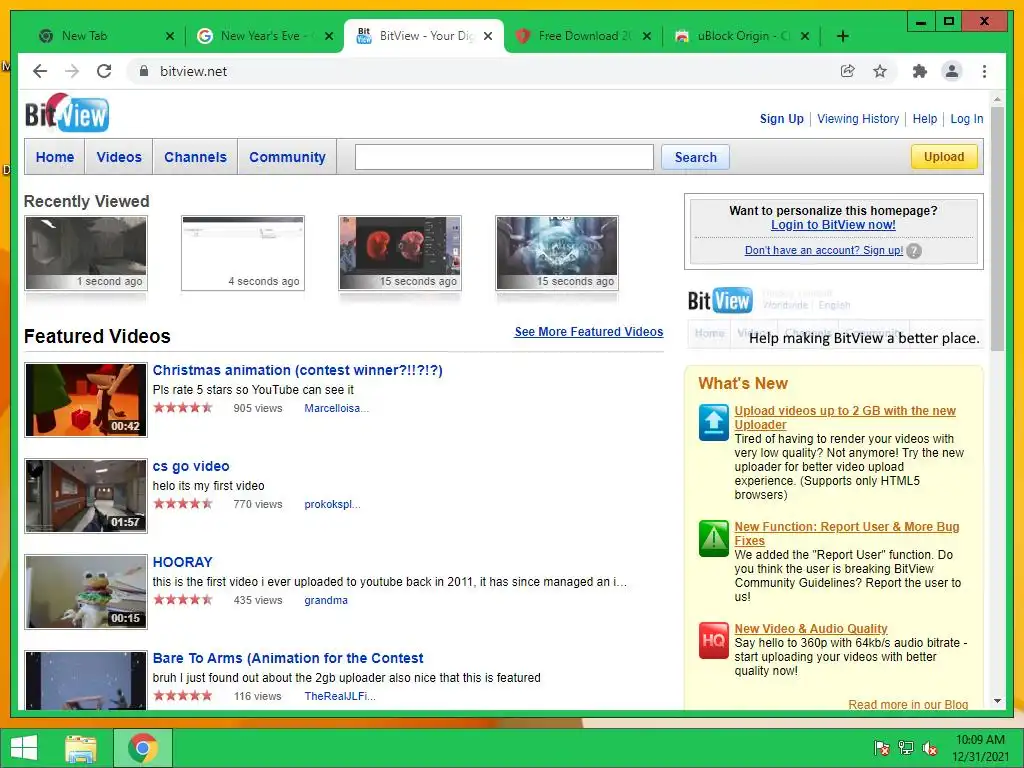Click the muted volume tray icon
1024x768 pixels.
(930, 748)
